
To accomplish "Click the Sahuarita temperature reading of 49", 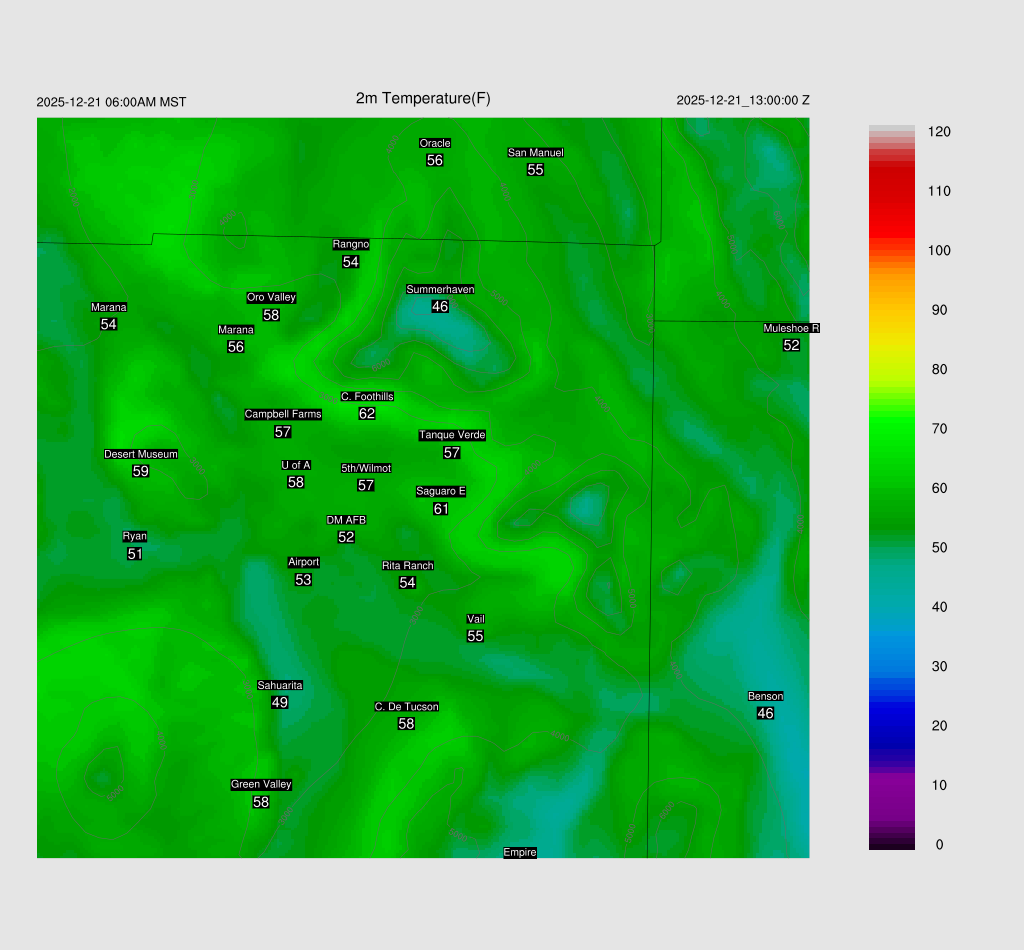I will [x=280, y=703].
